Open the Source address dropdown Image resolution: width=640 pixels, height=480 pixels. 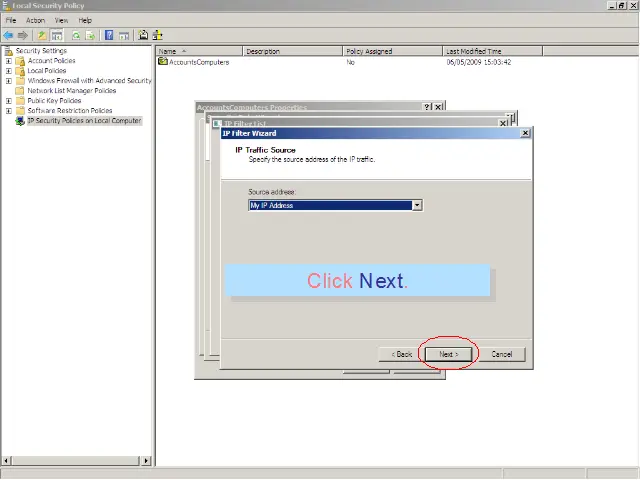(417, 205)
